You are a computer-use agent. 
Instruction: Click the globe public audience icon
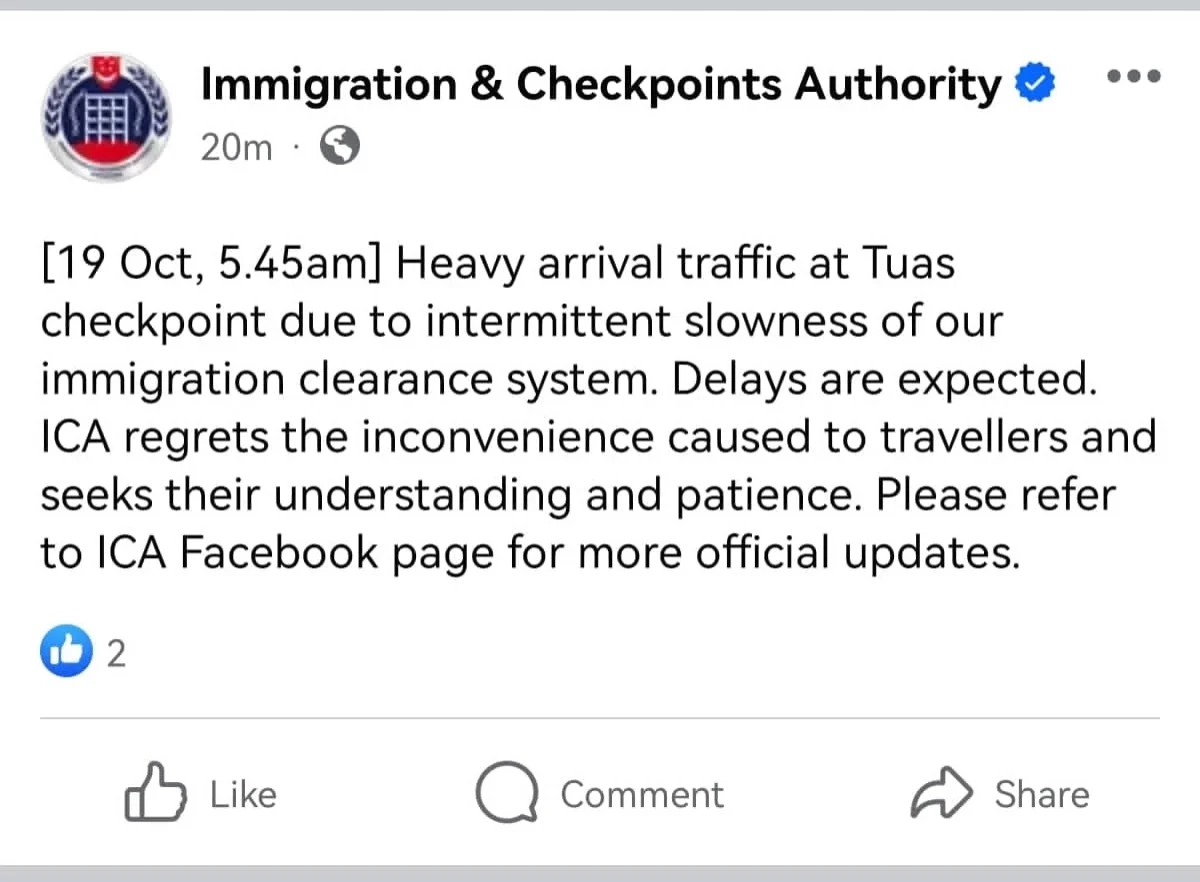click(x=339, y=148)
